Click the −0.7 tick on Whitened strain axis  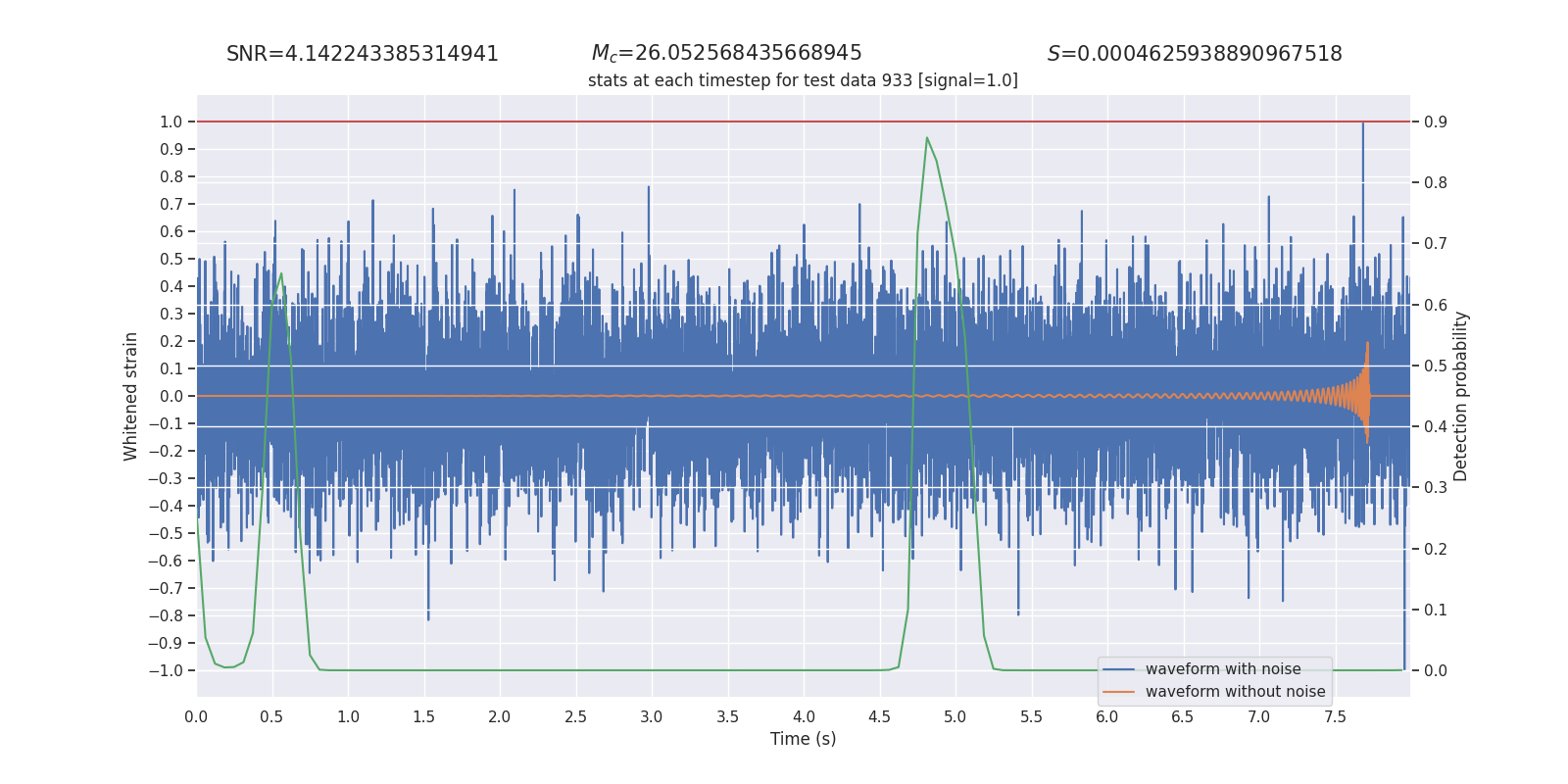[x=166, y=588]
